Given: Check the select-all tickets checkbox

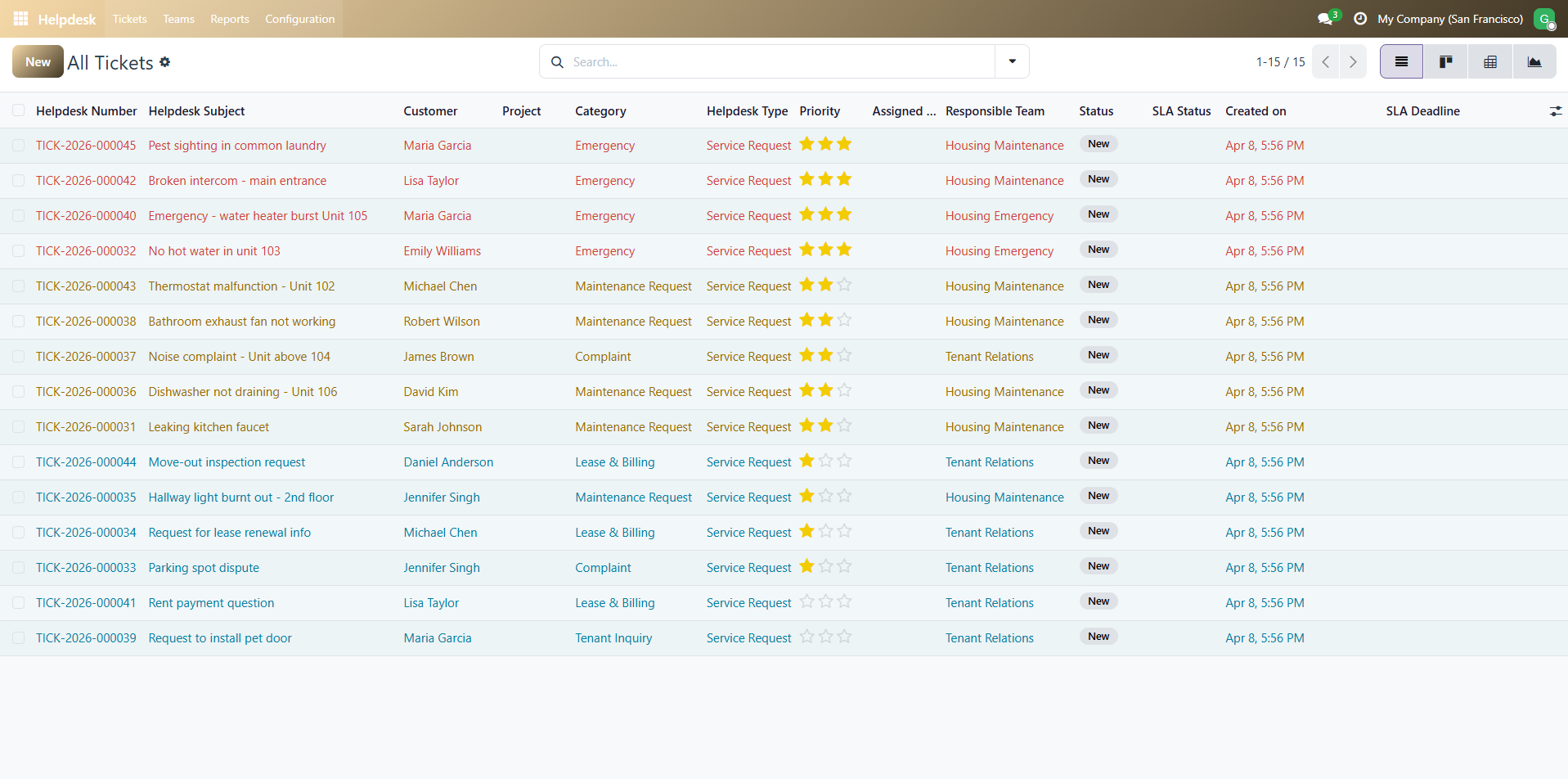Looking at the screenshot, I should pos(18,111).
